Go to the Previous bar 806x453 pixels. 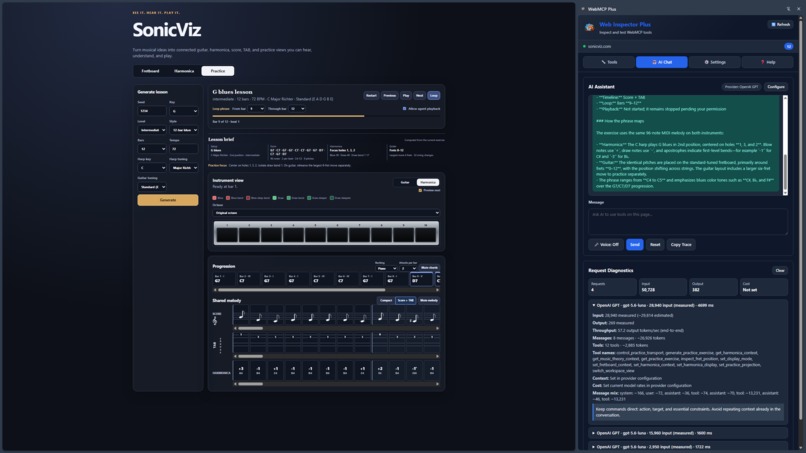(390, 96)
